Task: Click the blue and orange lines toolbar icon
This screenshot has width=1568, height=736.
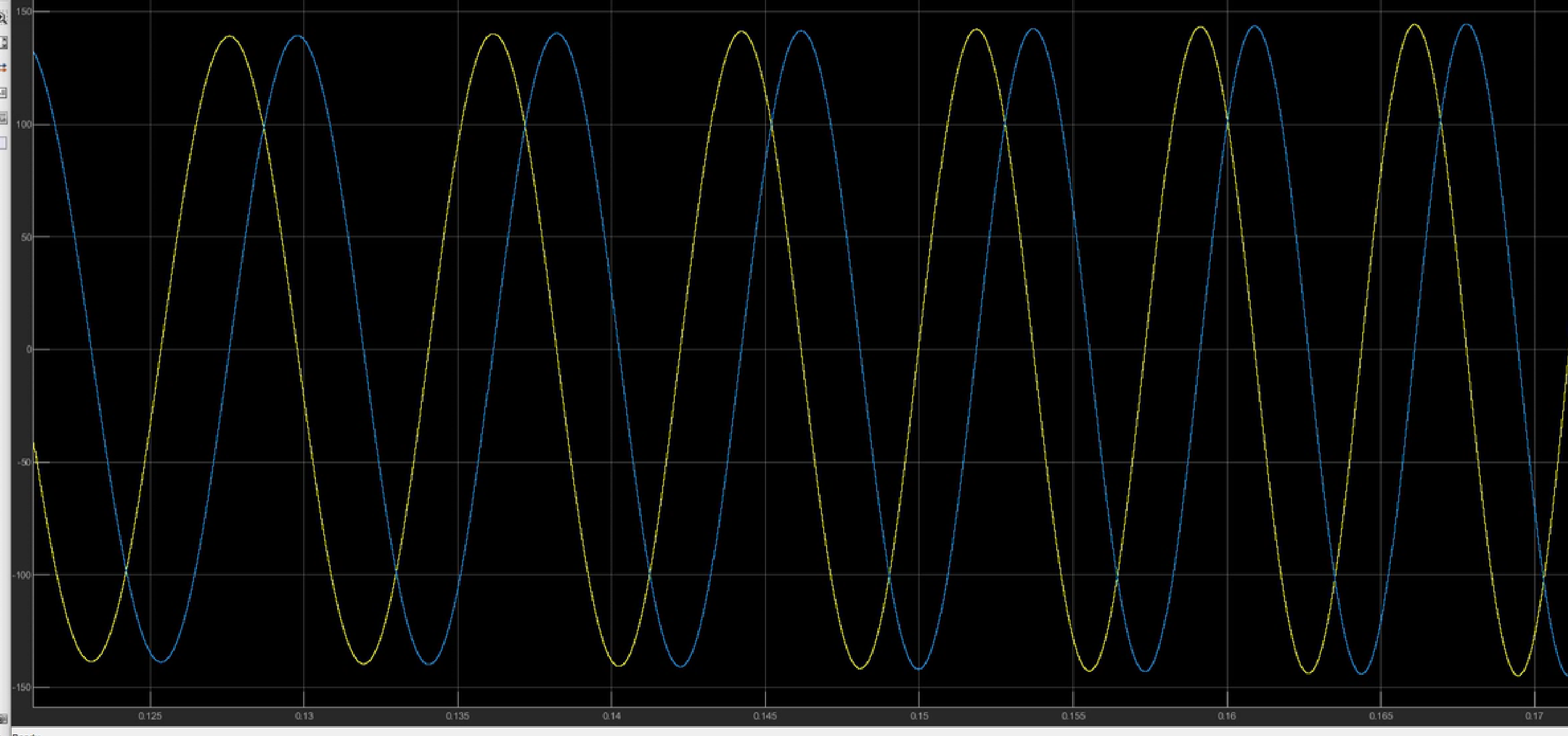Action: [x=2, y=68]
